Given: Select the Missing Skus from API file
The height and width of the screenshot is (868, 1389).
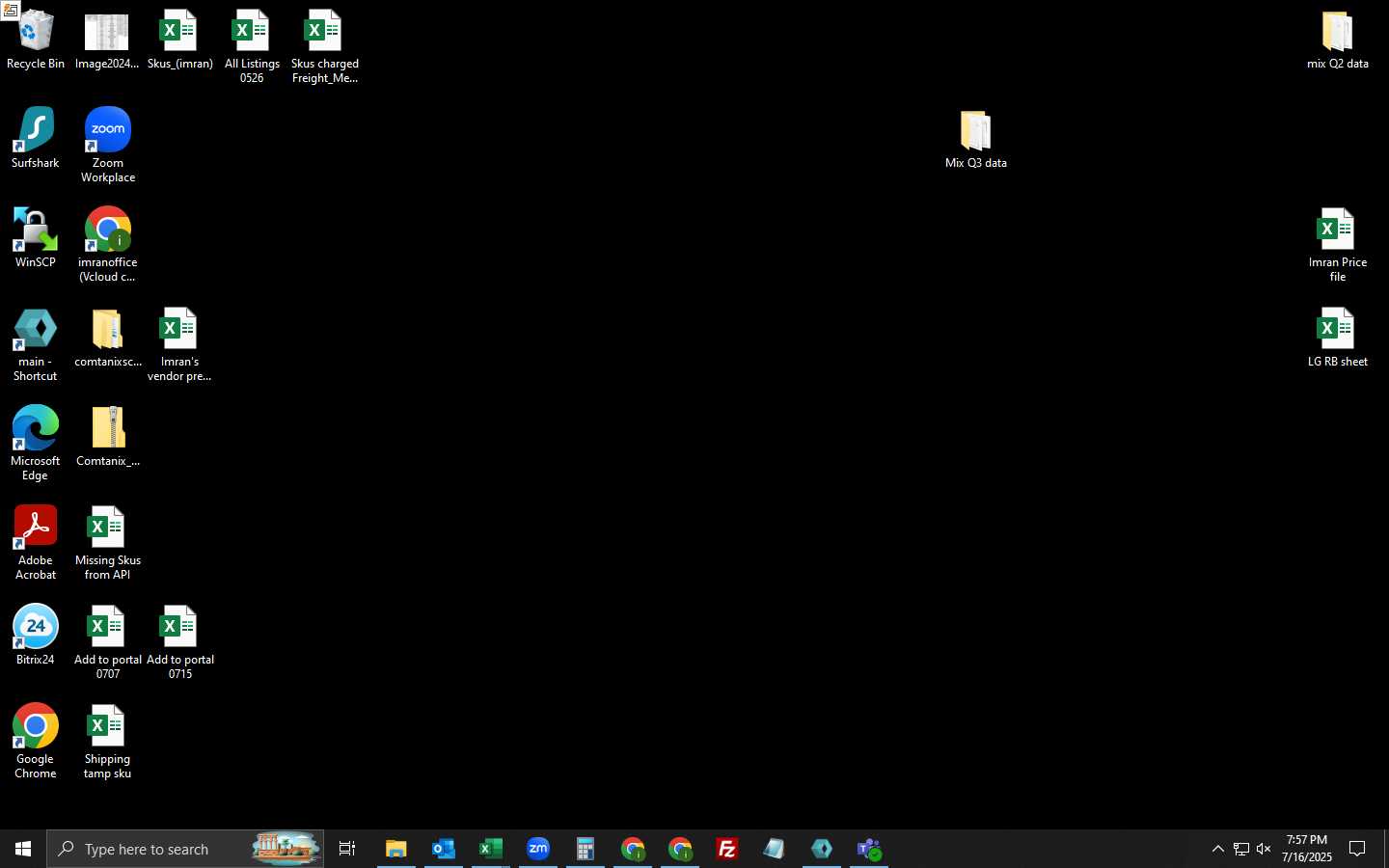Looking at the screenshot, I should [108, 543].
